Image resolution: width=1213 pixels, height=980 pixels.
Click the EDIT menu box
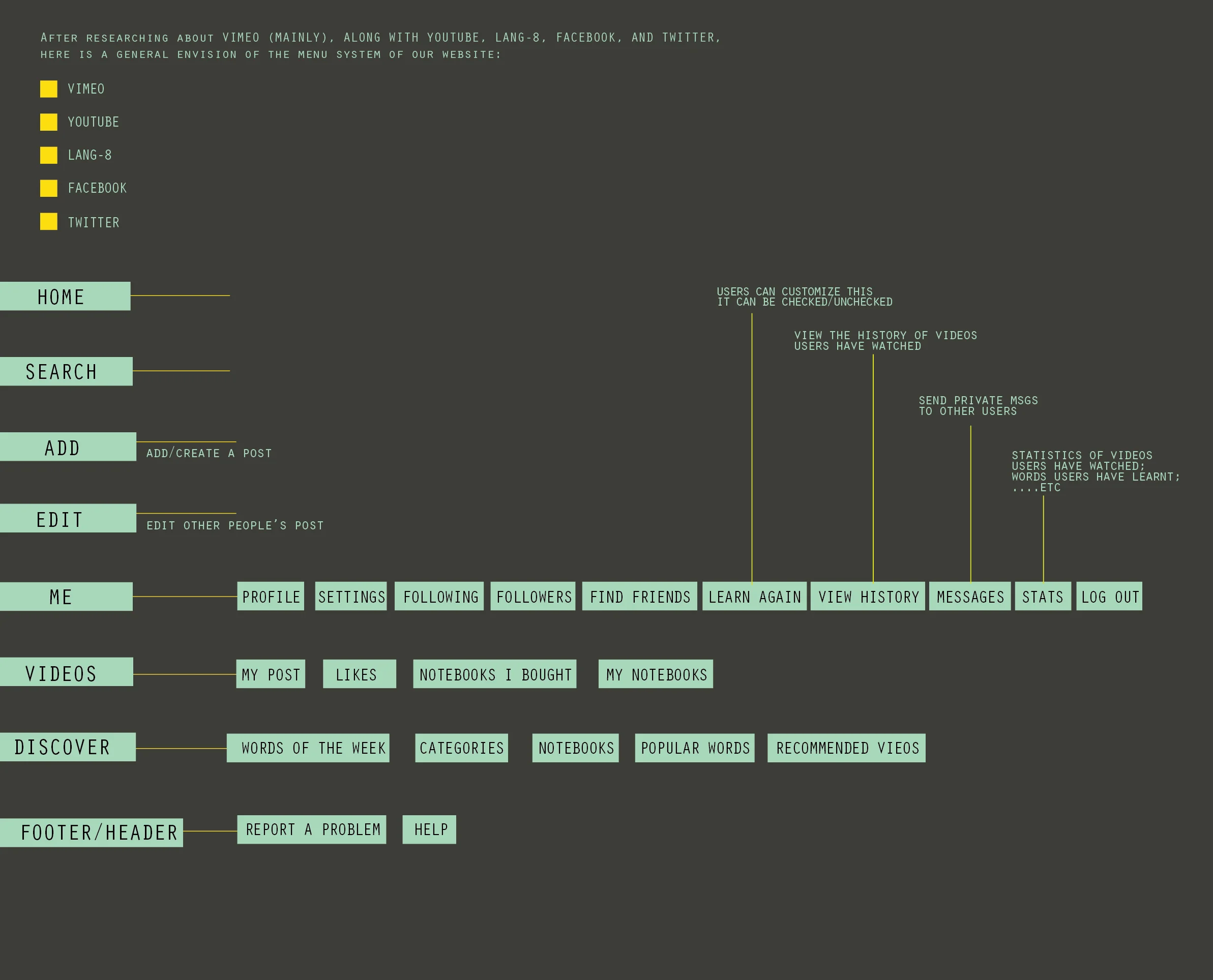click(68, 518)
